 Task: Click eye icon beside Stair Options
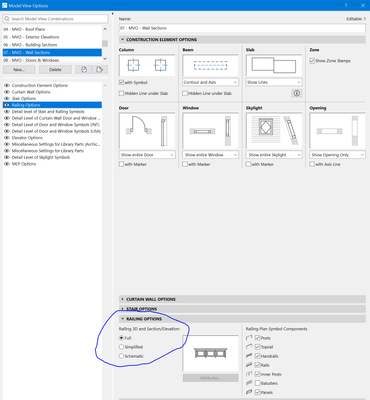click(x=7, y=99)
